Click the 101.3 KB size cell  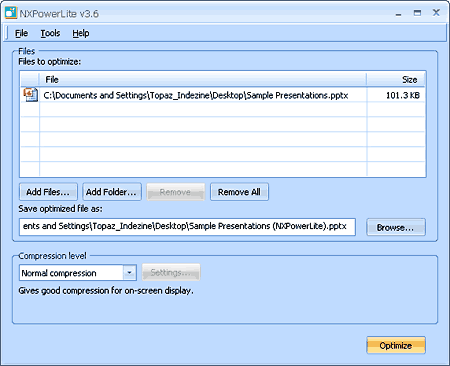(402, 95)
